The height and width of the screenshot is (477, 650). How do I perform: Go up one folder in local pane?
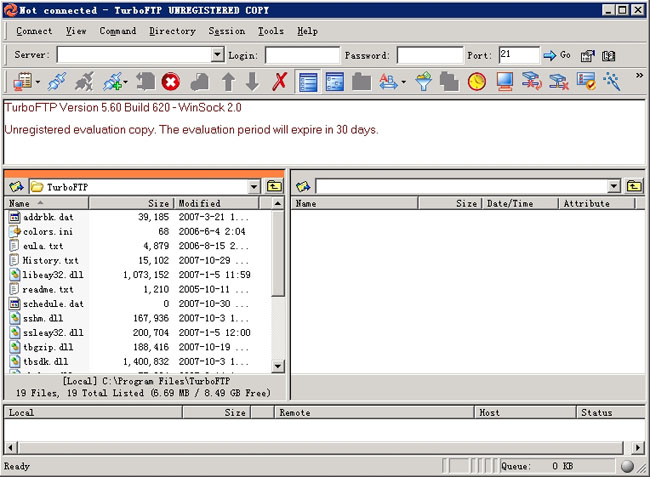pos(274,186)
